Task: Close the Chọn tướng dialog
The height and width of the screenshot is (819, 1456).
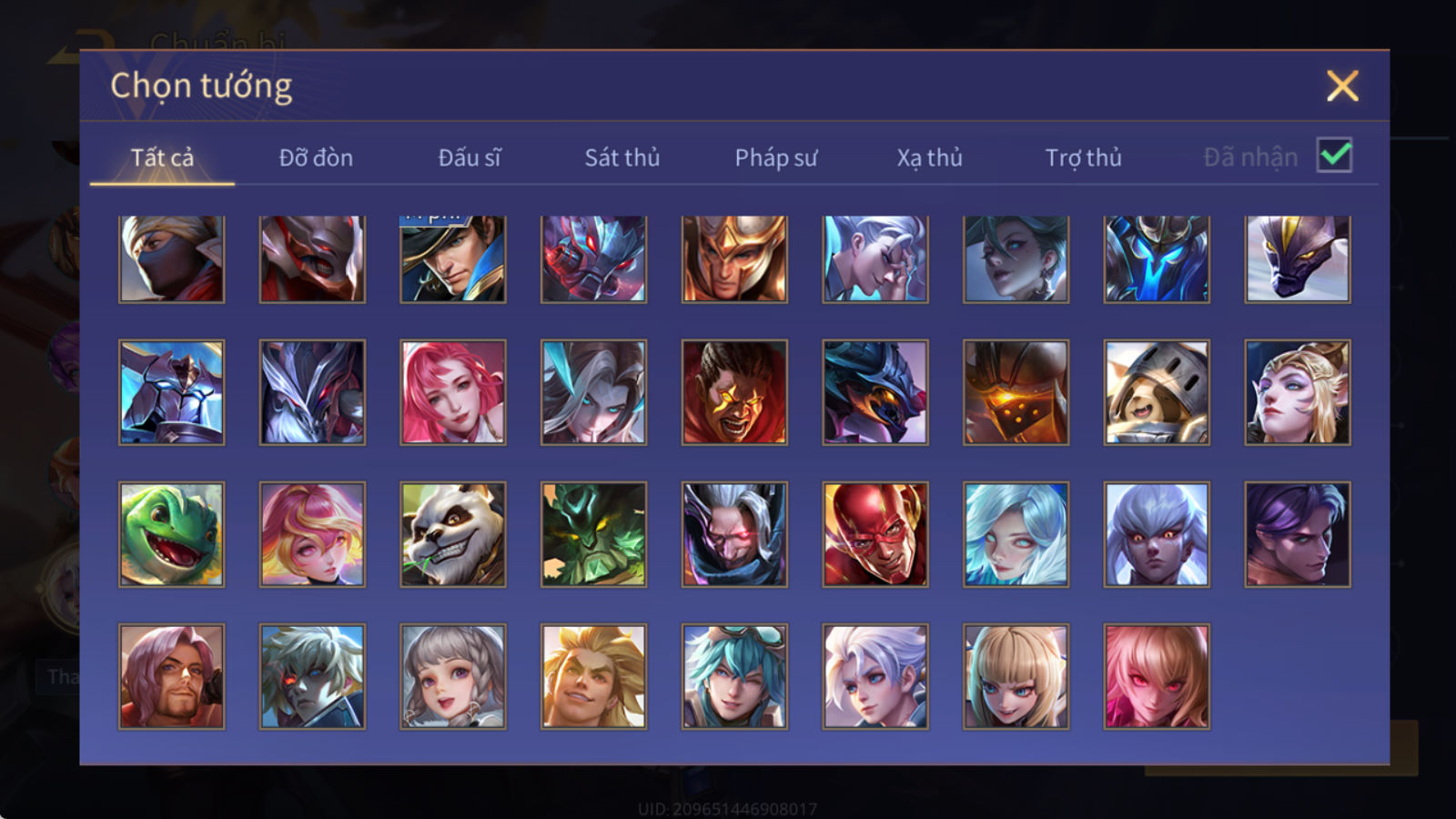Action: (1342, 86)
